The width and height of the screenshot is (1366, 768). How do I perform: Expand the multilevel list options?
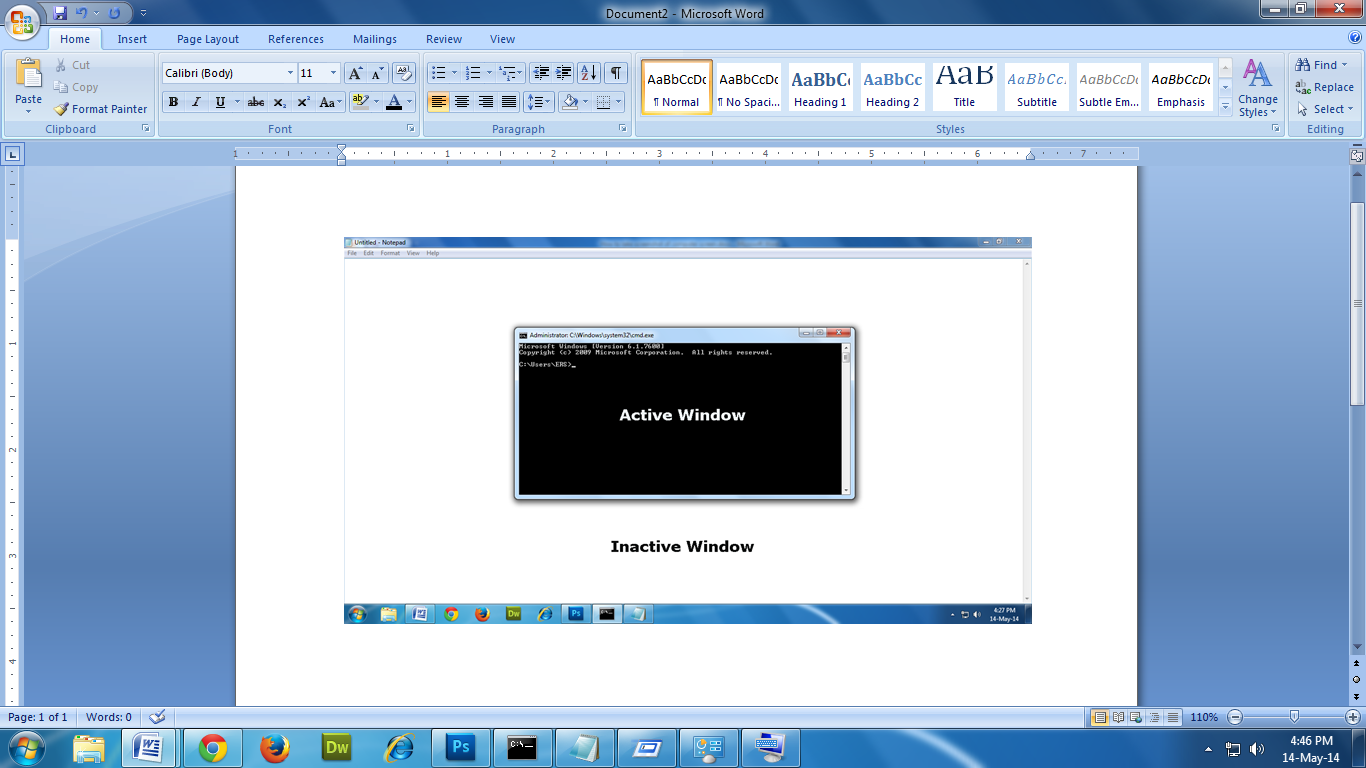(512, 73)
